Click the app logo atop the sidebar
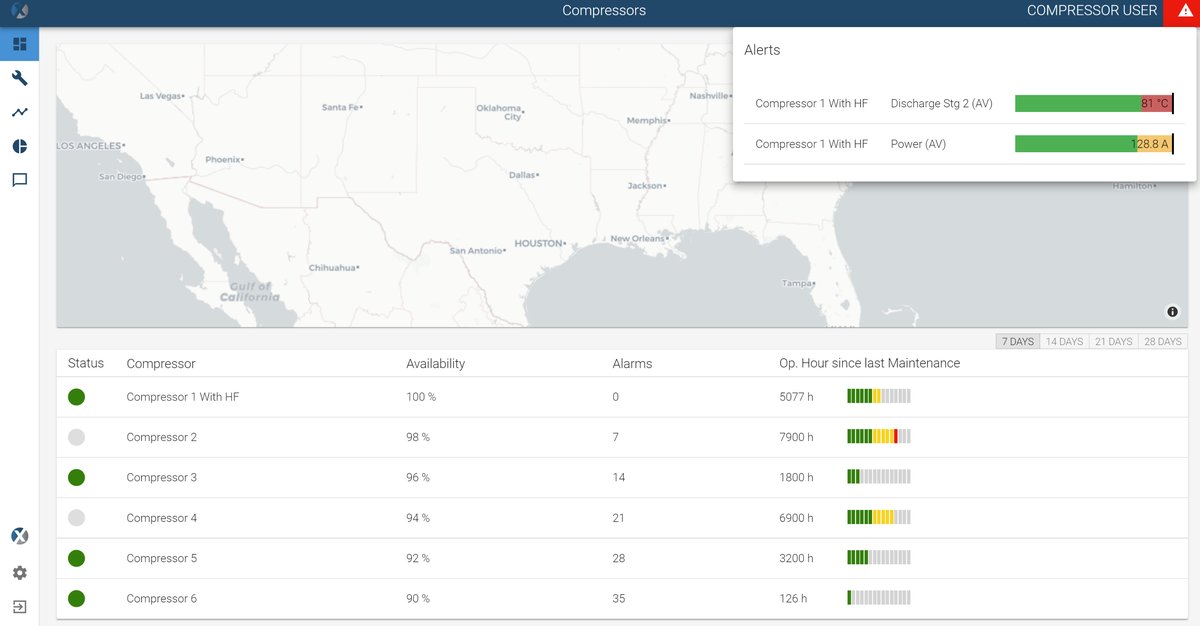 18,11
